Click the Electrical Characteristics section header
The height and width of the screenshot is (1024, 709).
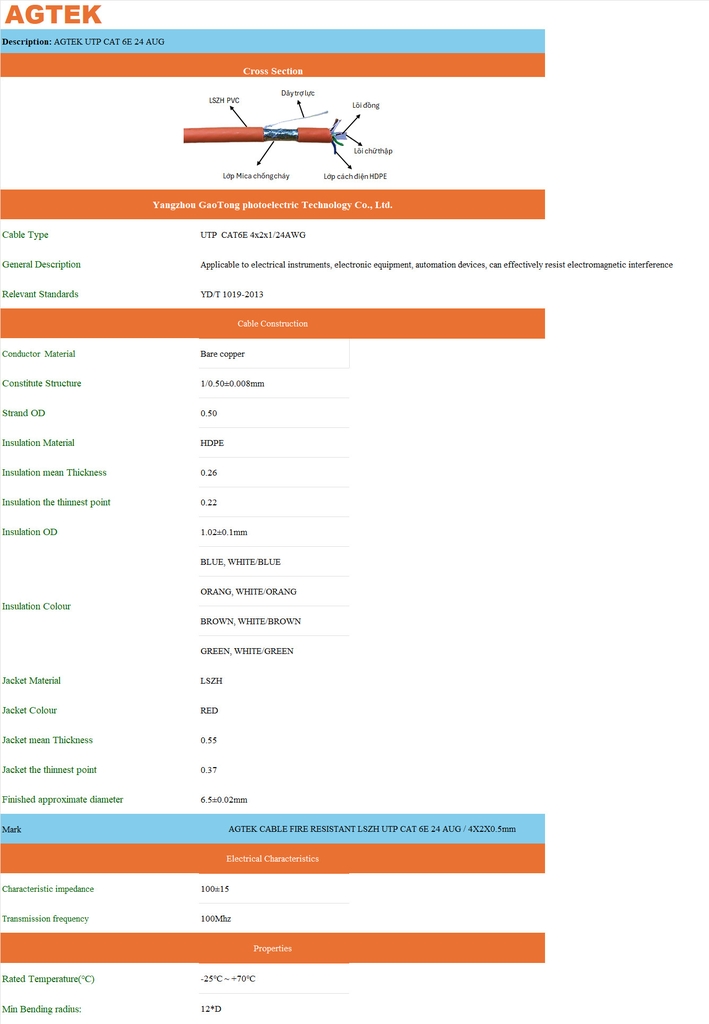[x=272, y=859]
